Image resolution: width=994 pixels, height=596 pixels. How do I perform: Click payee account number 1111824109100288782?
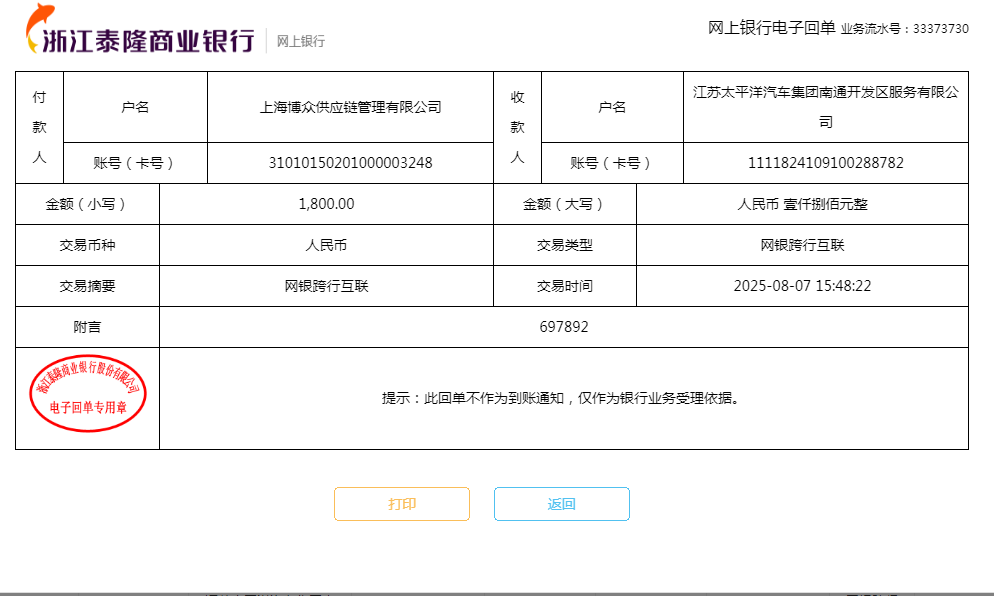(x=825, y=163)
